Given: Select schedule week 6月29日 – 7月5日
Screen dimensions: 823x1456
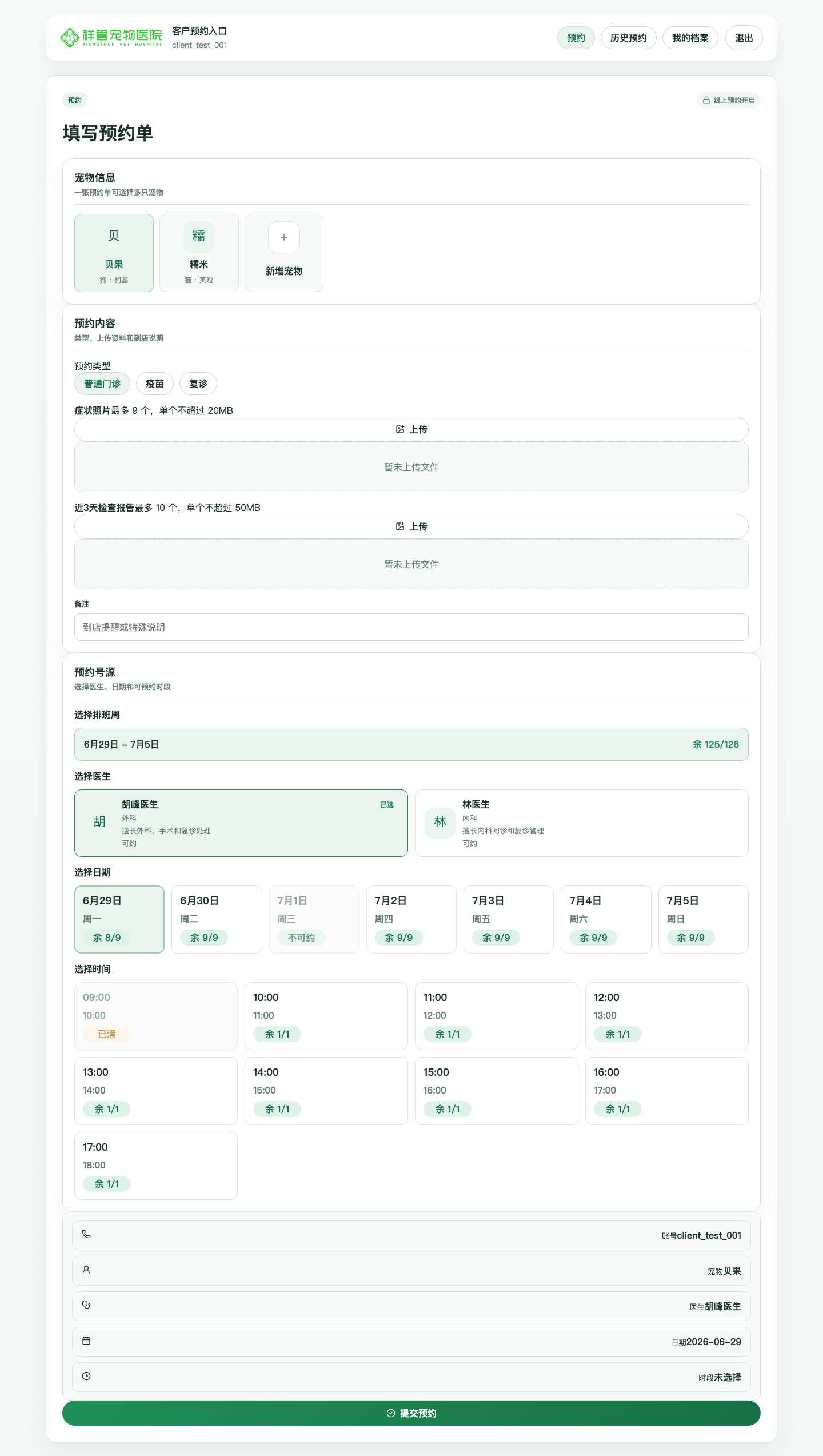Looking at the screenshot, I should tap(411, 744).
